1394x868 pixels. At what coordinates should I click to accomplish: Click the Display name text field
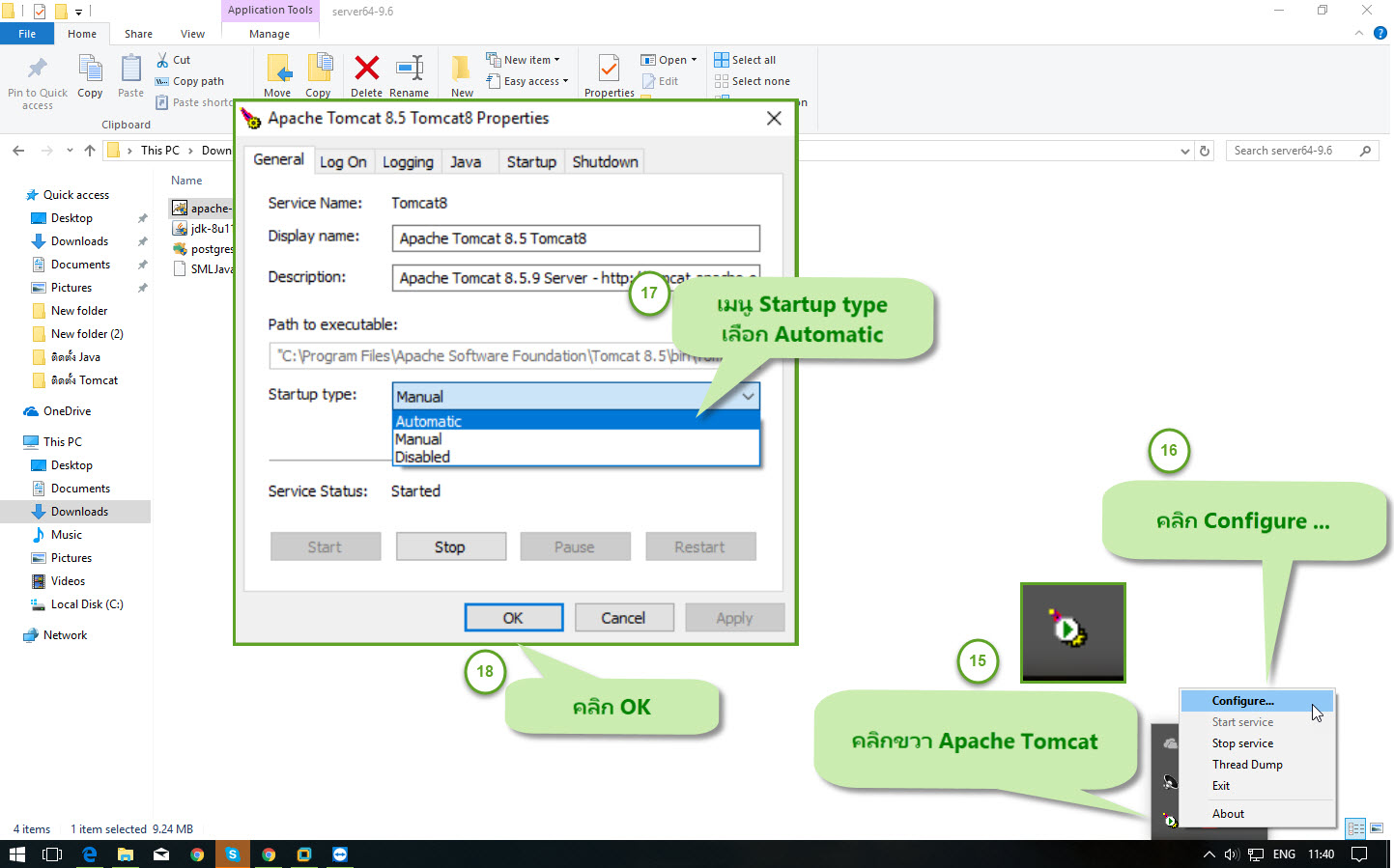click(x=576, y=238)
